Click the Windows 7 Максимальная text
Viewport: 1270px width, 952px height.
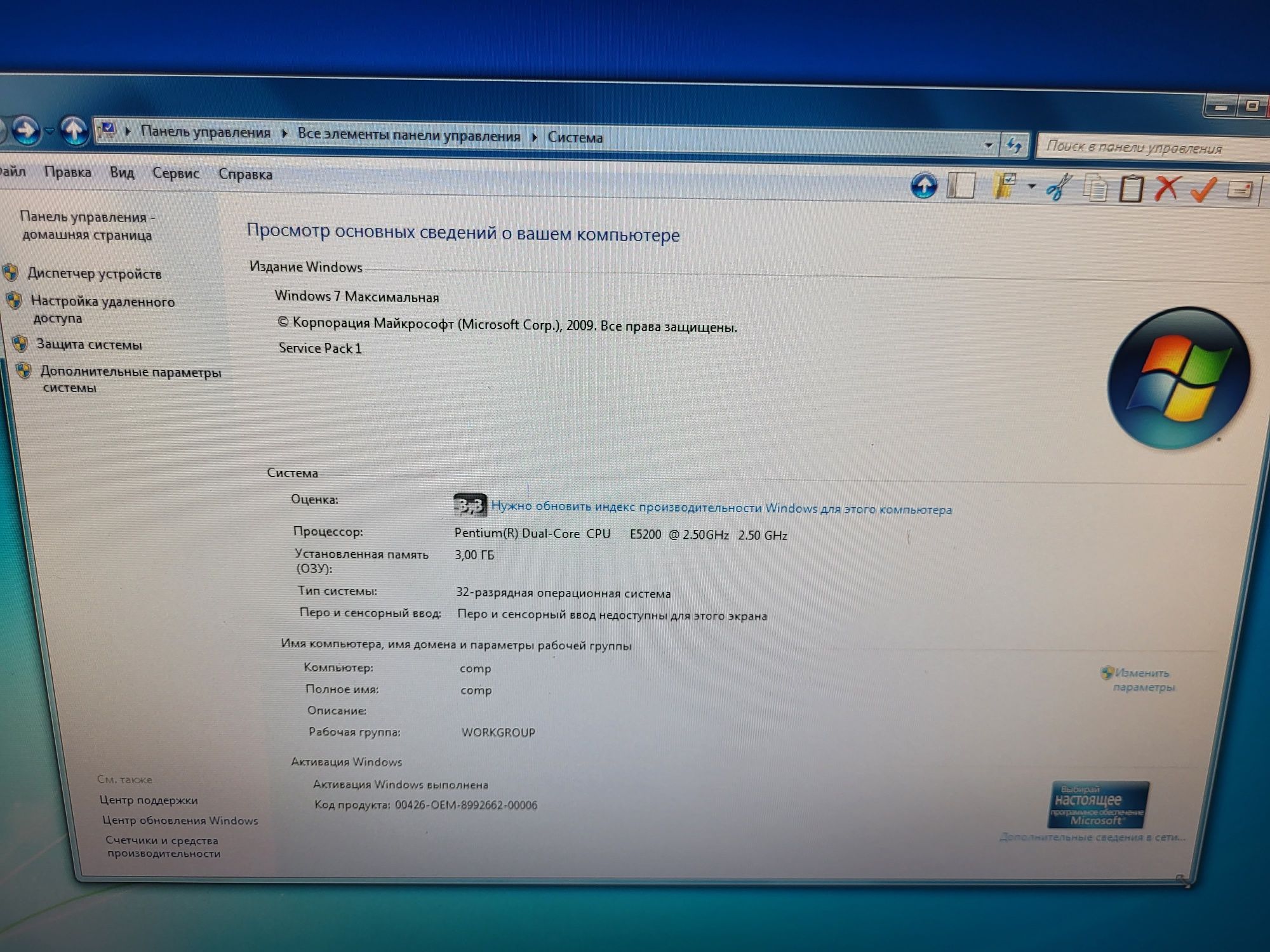357,296
